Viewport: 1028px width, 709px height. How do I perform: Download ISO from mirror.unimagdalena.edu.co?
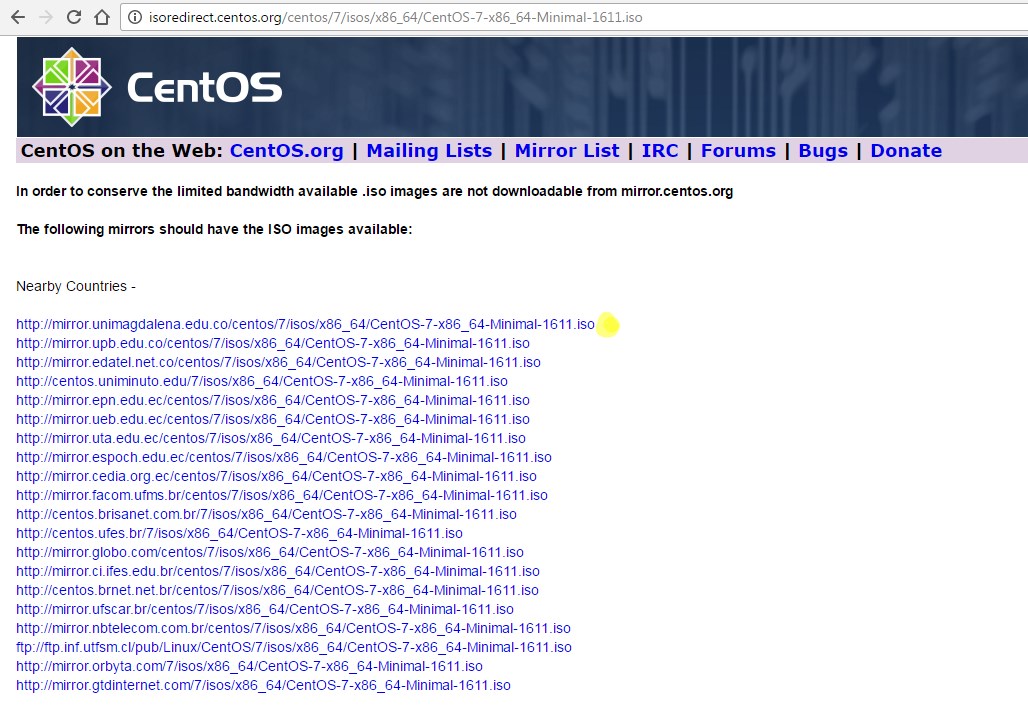[304, 324]
